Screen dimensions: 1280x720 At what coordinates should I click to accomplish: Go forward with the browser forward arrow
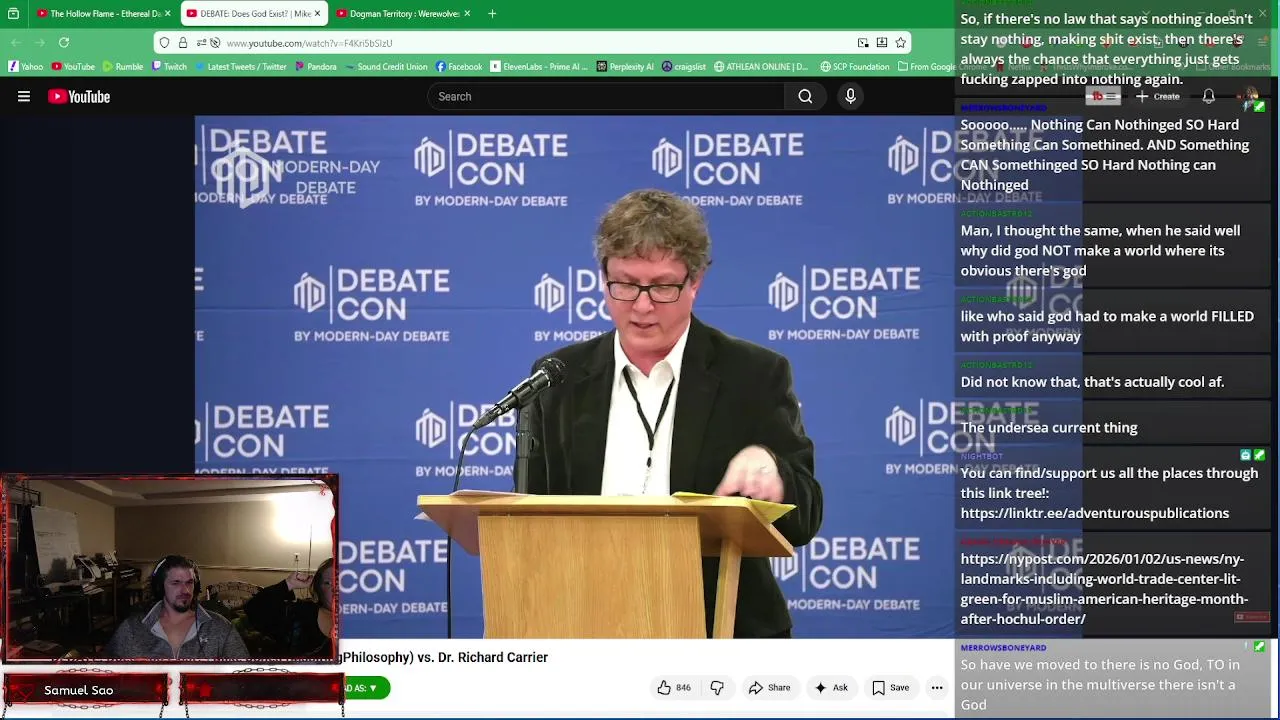39,43
